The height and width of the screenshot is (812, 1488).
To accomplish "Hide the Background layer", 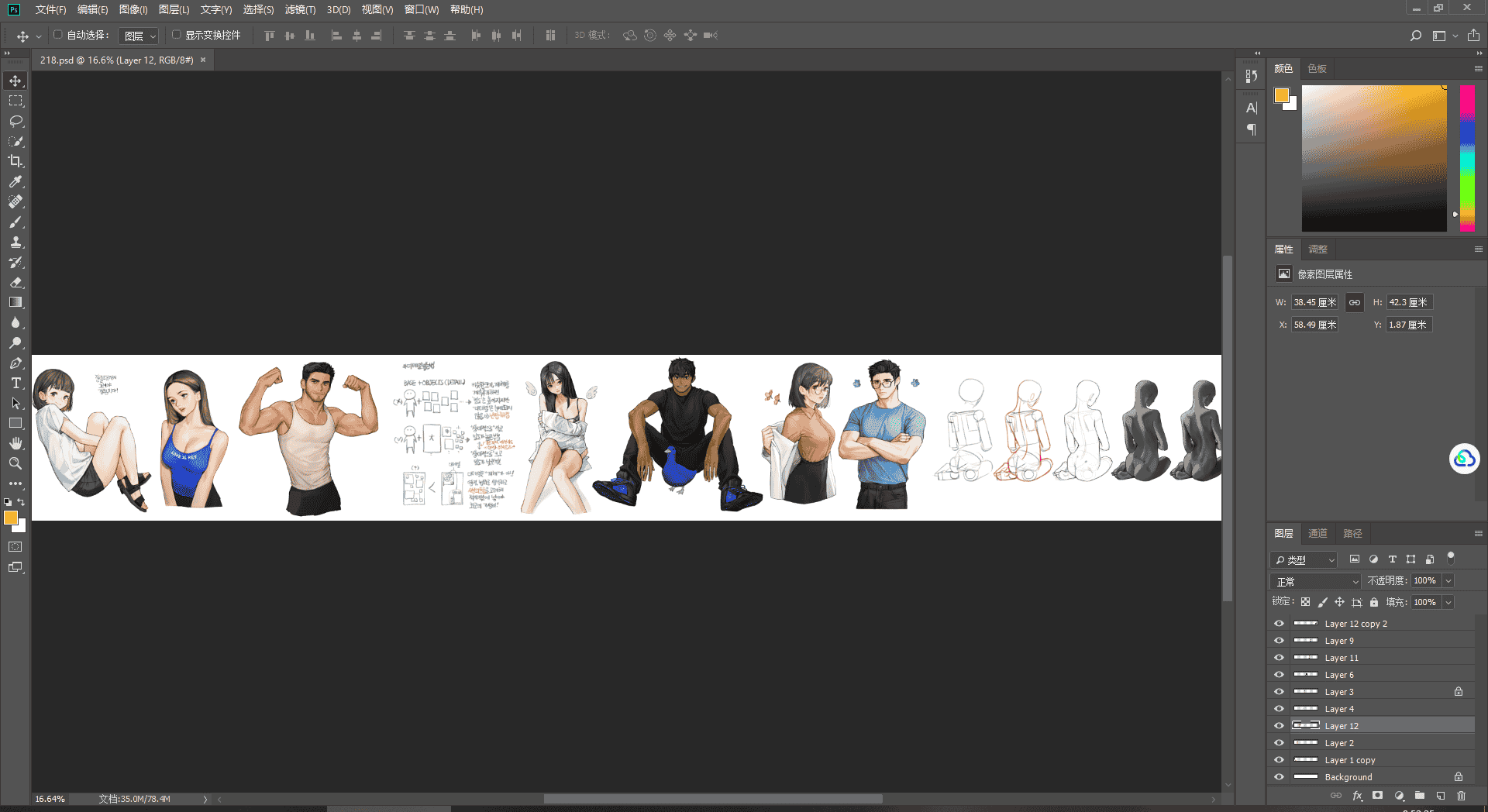I will (x=1279, y=777).
